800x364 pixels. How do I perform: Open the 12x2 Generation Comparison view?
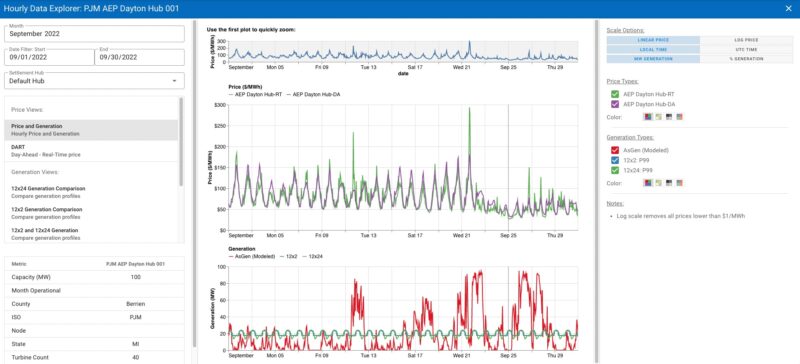click(x=91, y=213)
